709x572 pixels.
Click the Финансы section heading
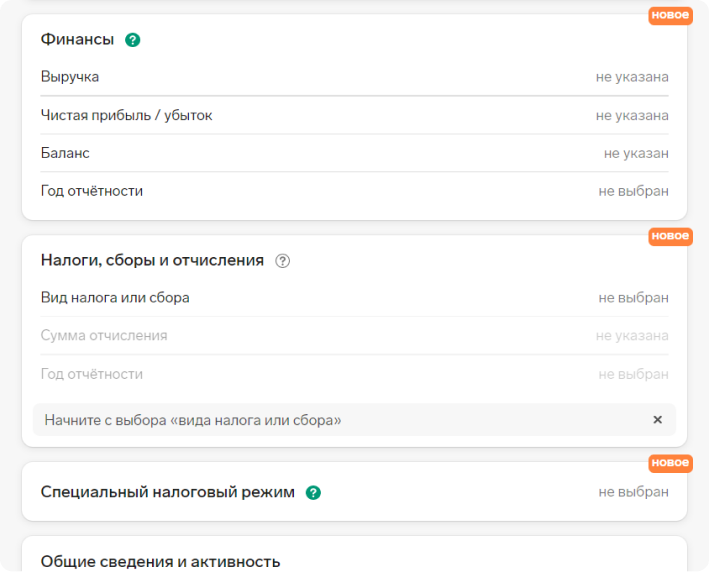[77, 39]
